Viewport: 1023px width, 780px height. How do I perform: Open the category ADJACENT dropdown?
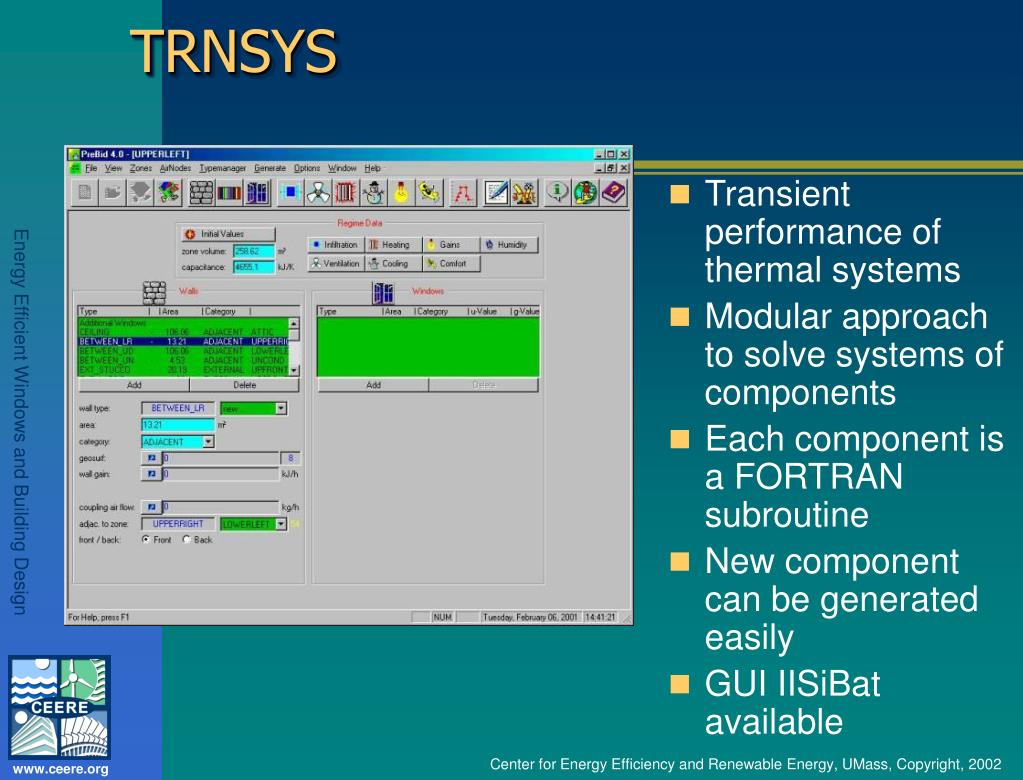pyautogui.click(x=208, y=442)
